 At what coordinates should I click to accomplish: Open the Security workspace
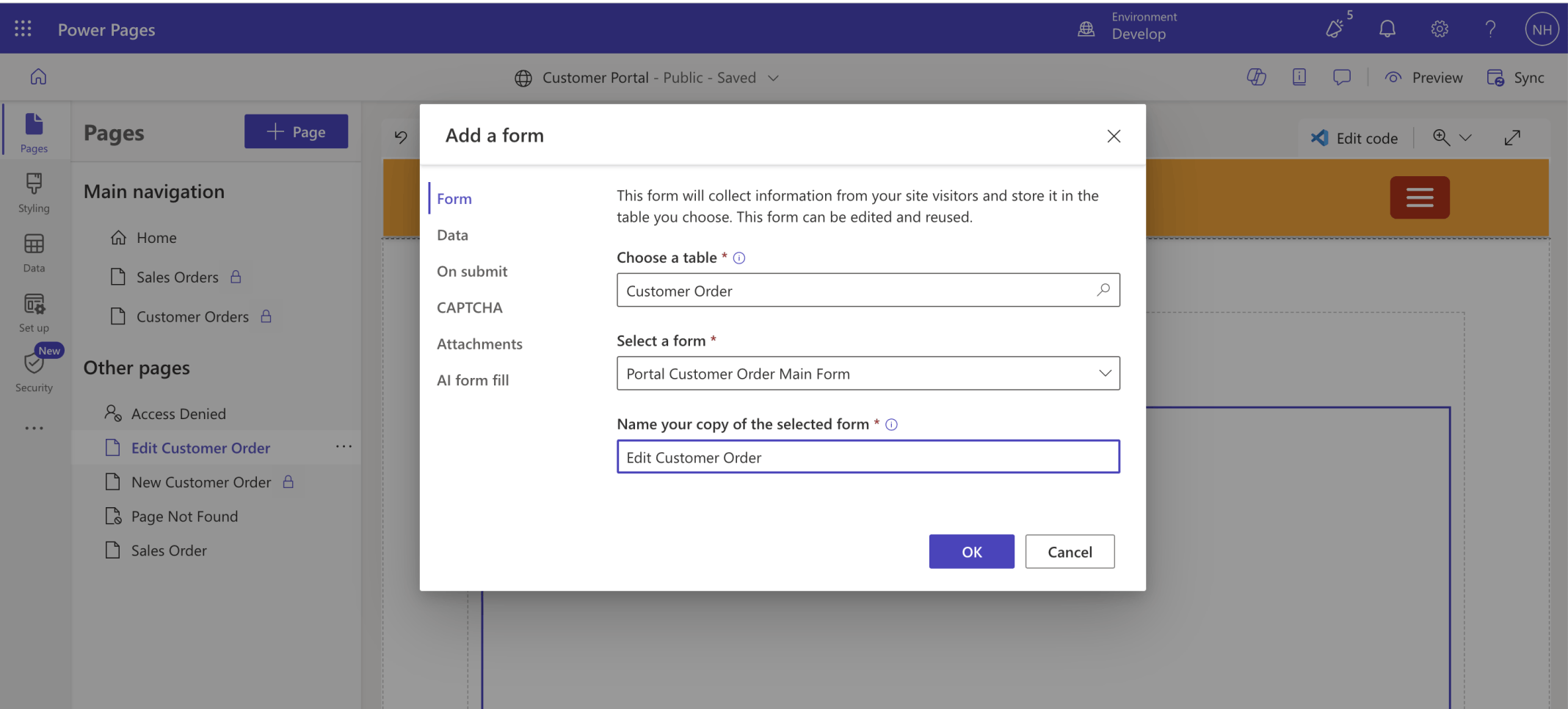34,372
